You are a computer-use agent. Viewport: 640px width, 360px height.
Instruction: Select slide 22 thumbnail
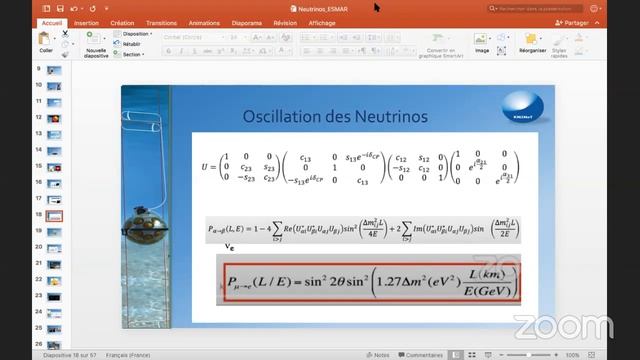pyautogui.click(x=54, y=281)
